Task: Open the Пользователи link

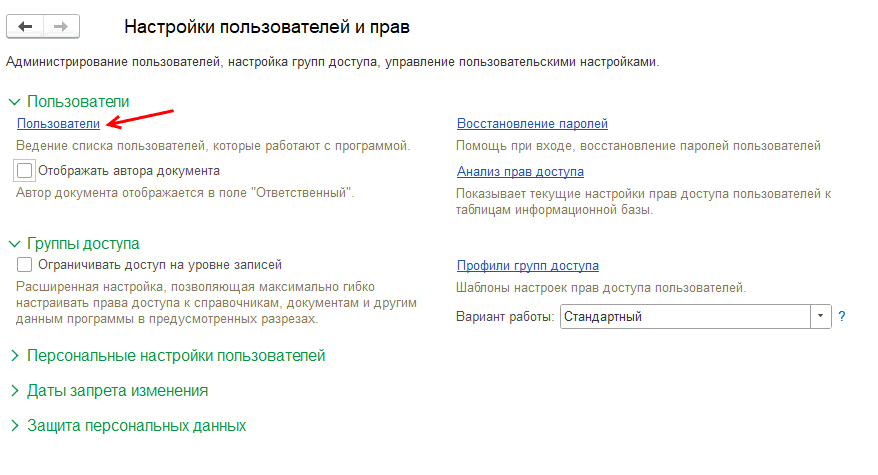Action: coord(58,124)
